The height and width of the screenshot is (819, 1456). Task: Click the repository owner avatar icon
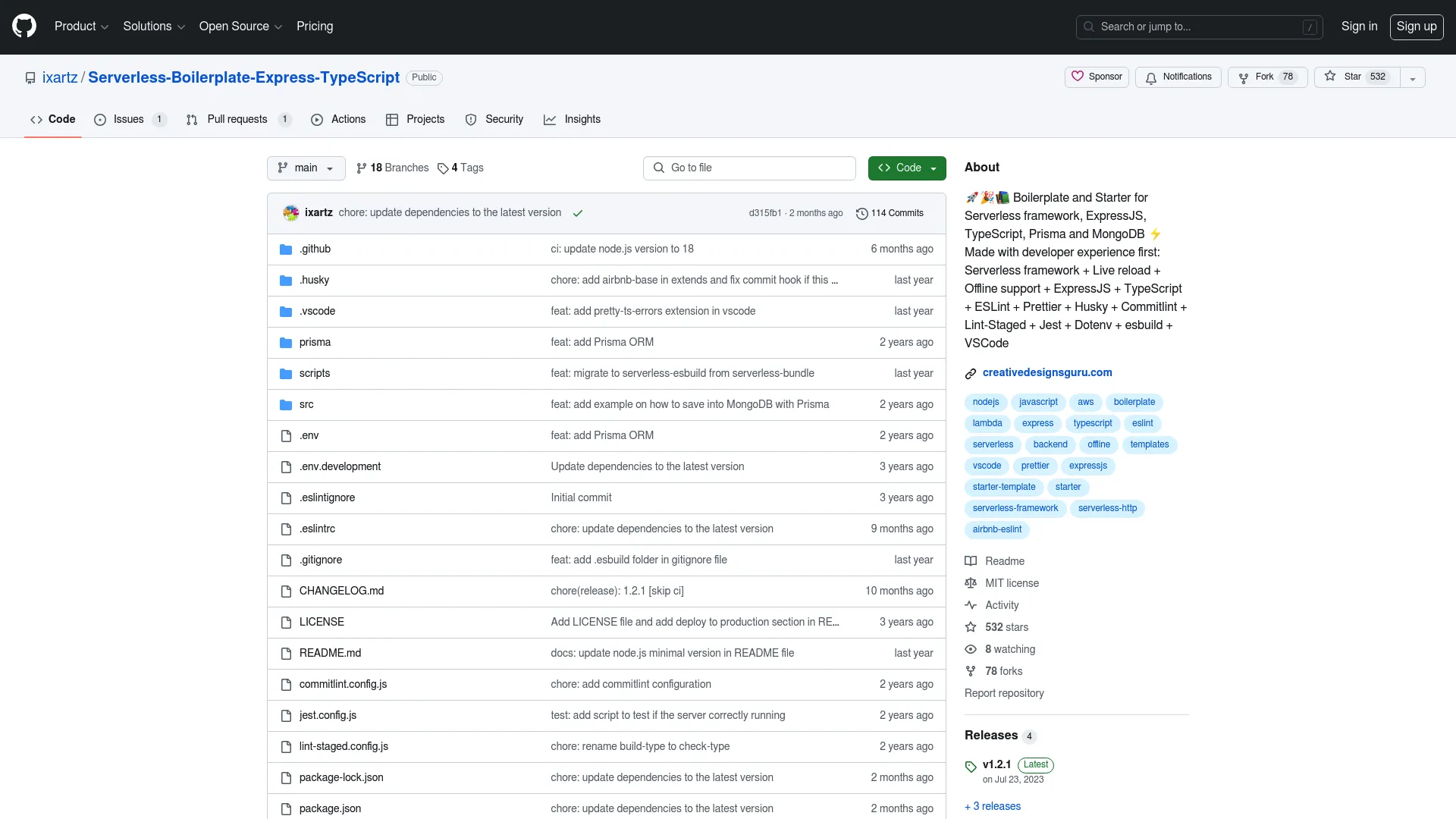[290, 213]
